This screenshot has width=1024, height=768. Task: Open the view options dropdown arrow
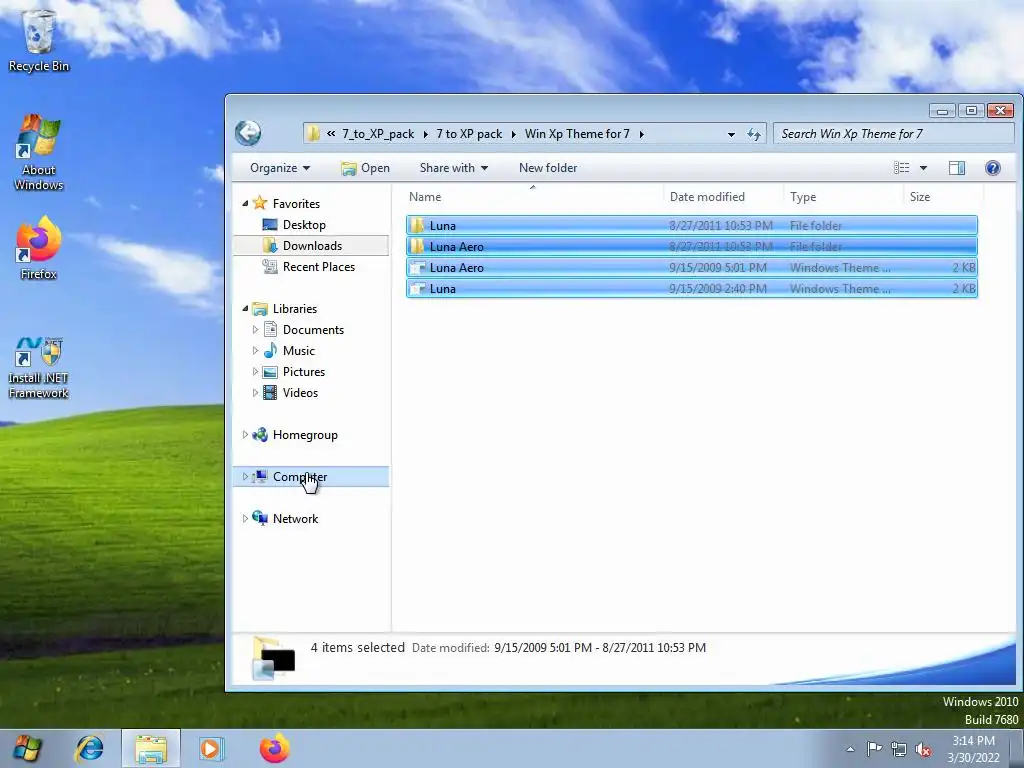click(x=923, y=168)
